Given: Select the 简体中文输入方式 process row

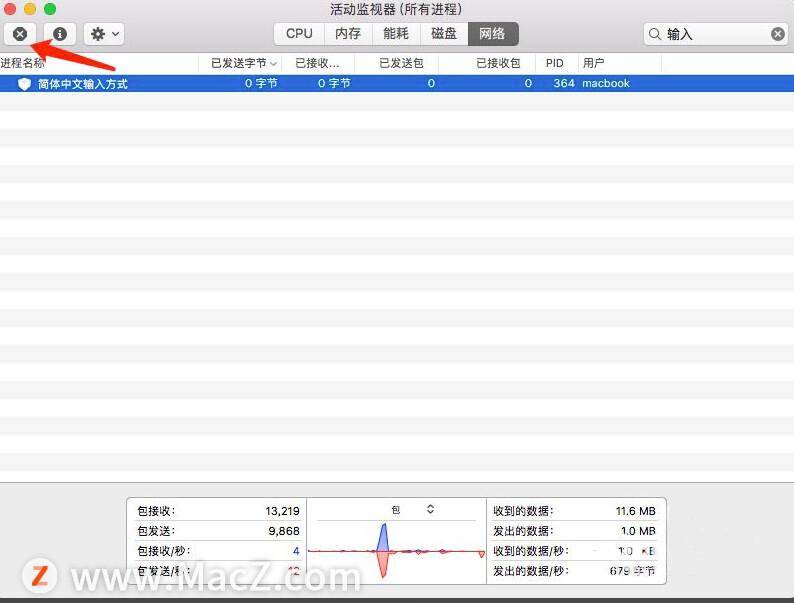Looking at the screenshot, I should tap(397, 84).
